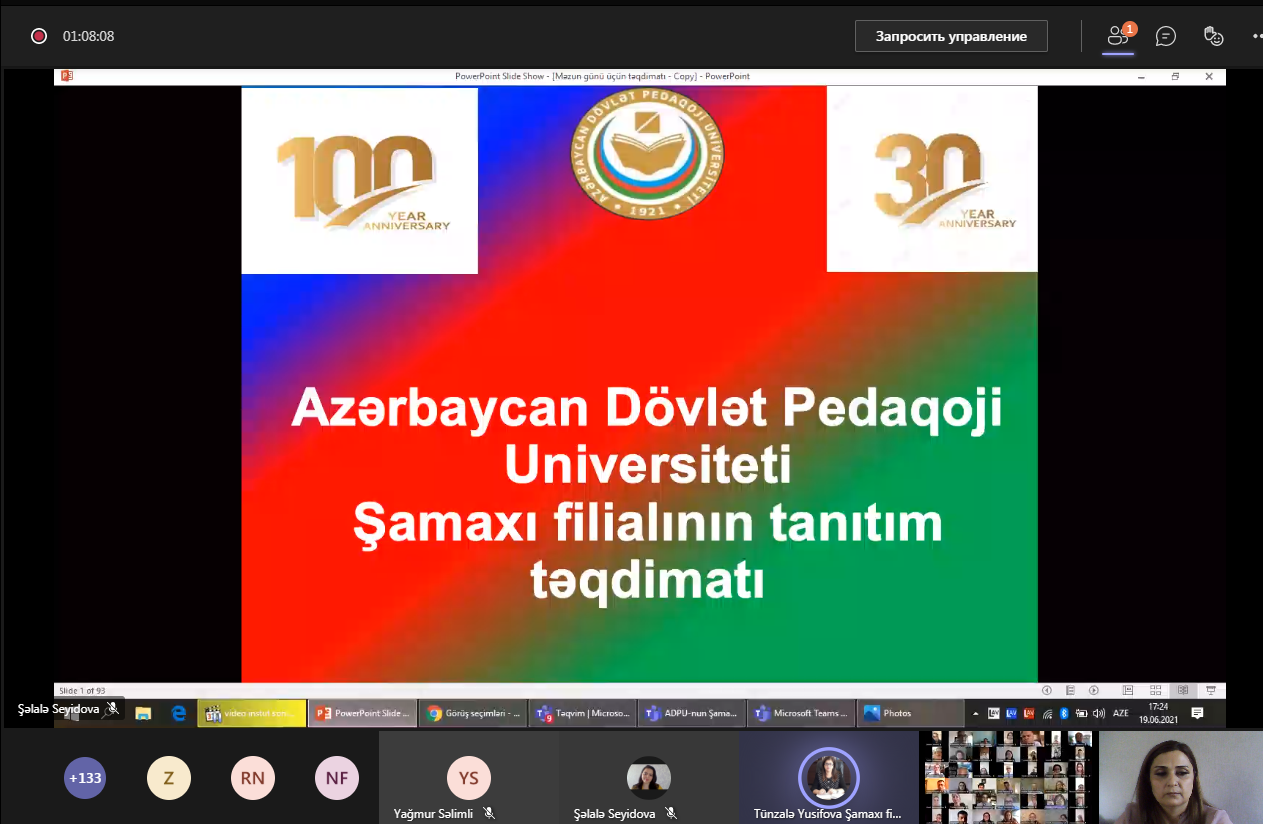
Task: Advance to the next slide arrow
Action: click(x=1094, y=690)
